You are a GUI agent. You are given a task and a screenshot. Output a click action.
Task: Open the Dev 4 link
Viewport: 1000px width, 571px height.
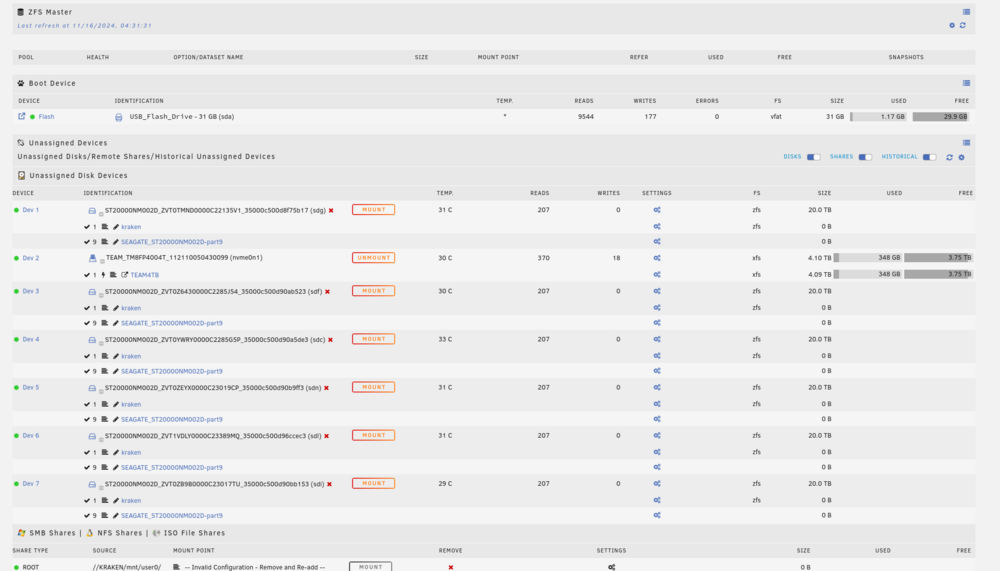point(31,339)
